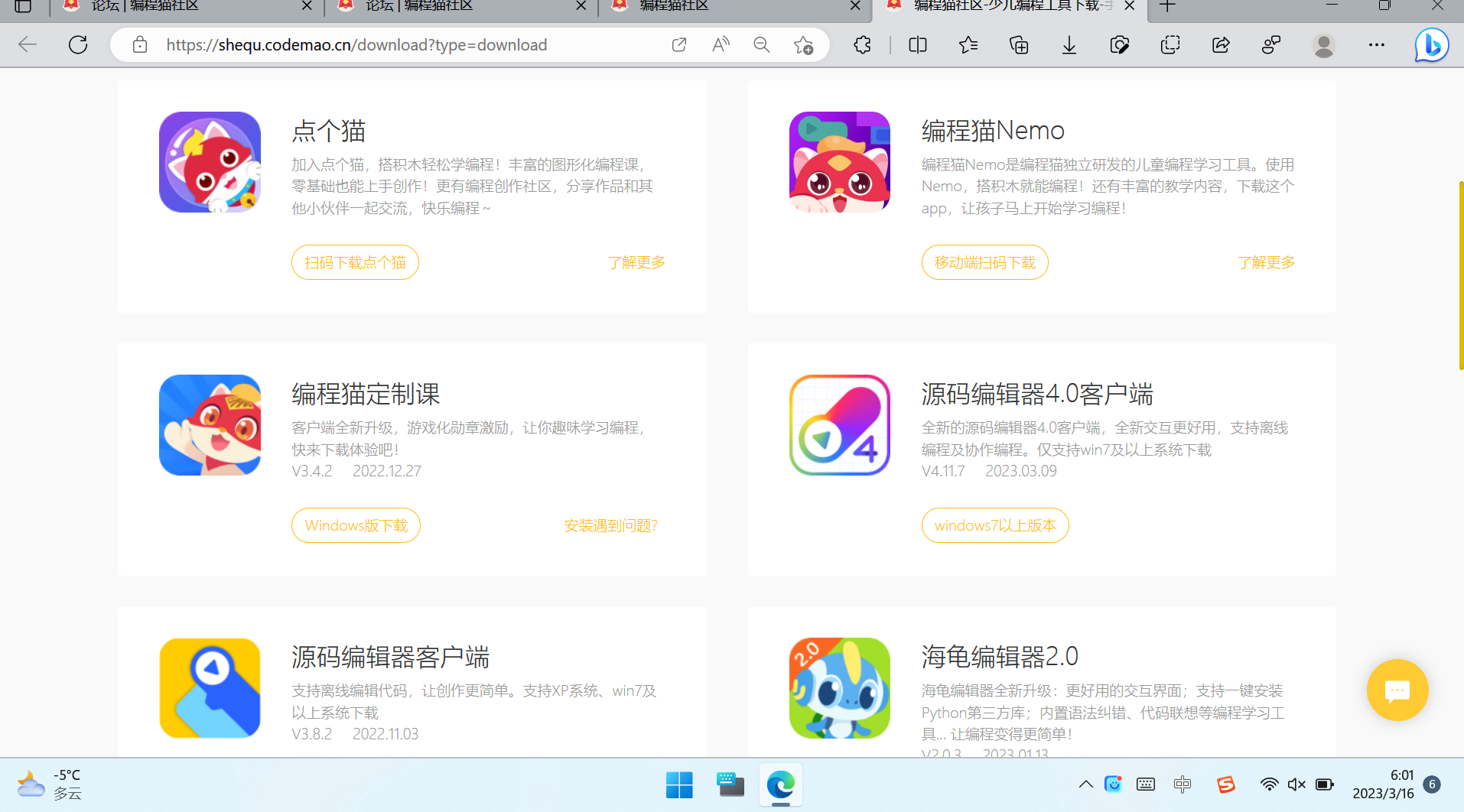
Task: Start Read Aloud for this page
Action: pos(721,45)
